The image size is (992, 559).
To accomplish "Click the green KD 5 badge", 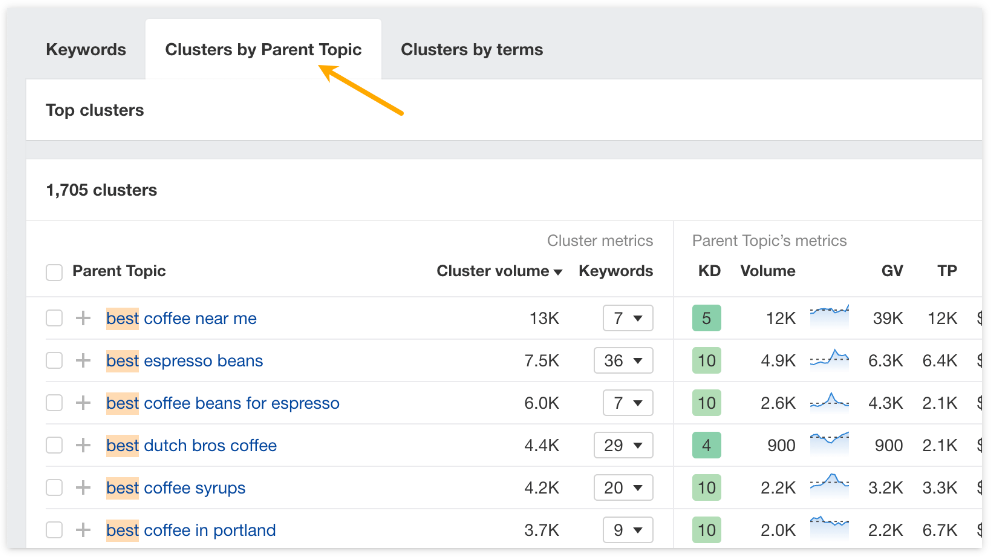I will pyautogui.click(x=706, y=318).
